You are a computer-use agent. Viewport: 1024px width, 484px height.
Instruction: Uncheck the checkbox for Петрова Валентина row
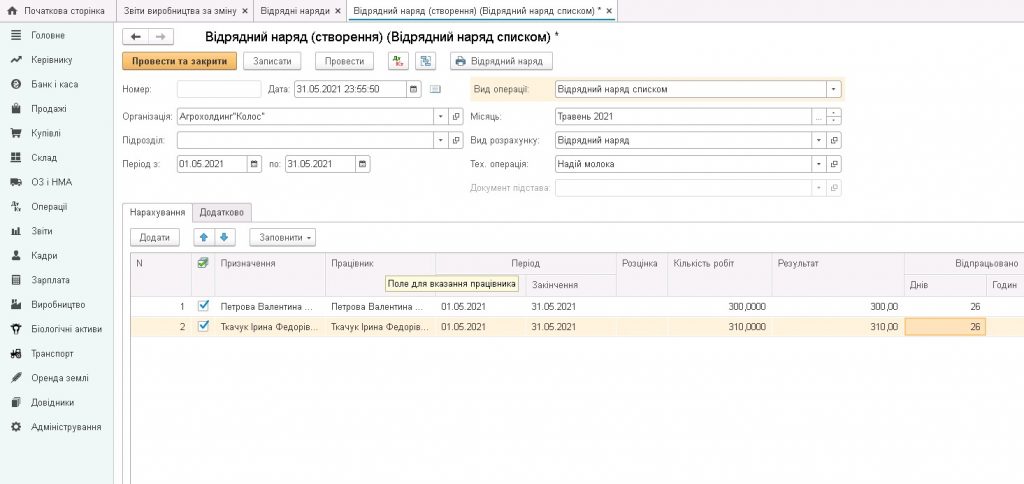[204, 306]
